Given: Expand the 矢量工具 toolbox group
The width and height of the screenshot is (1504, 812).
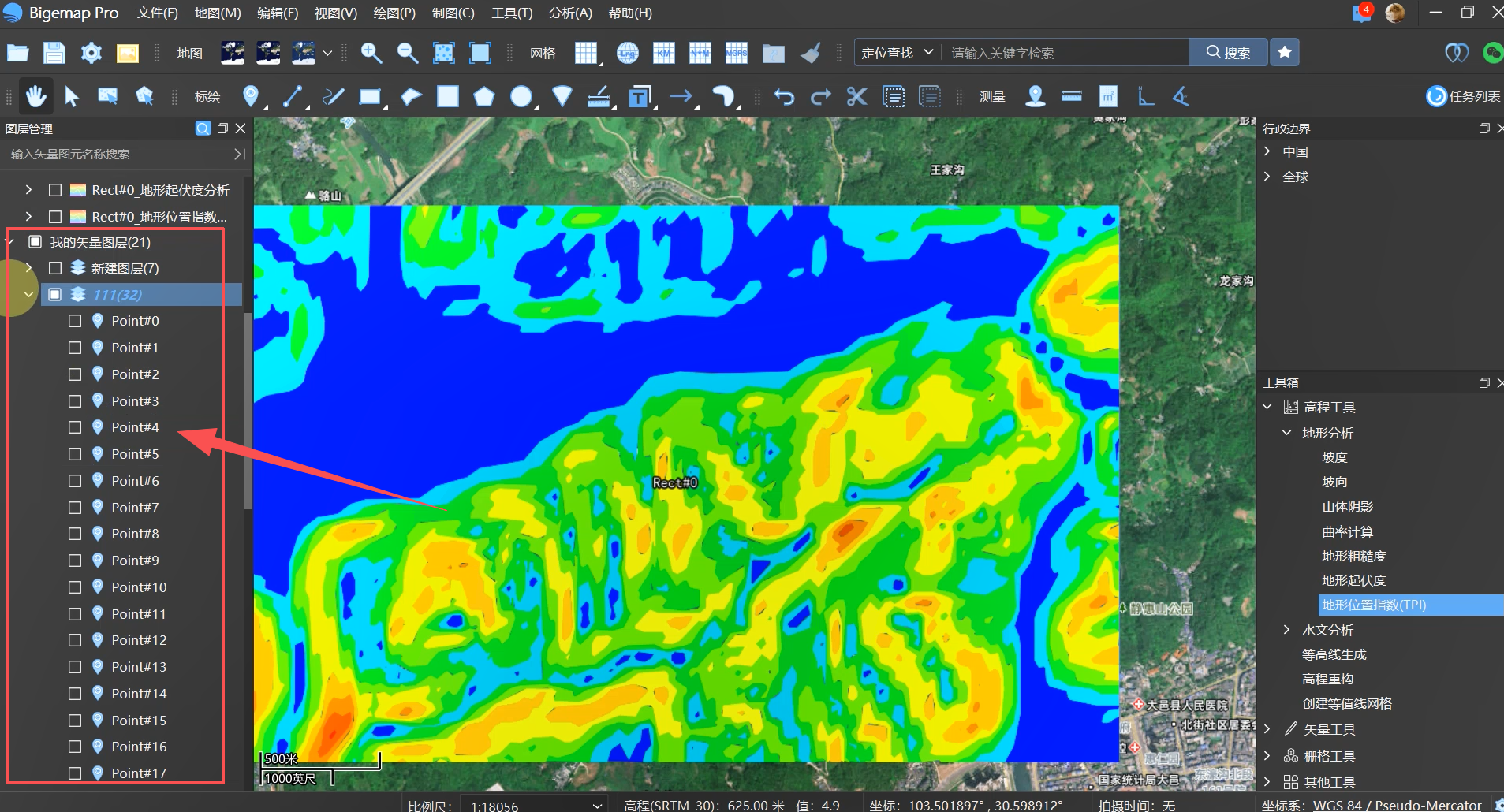Looking at the screenshot, I should [1267, 729].
